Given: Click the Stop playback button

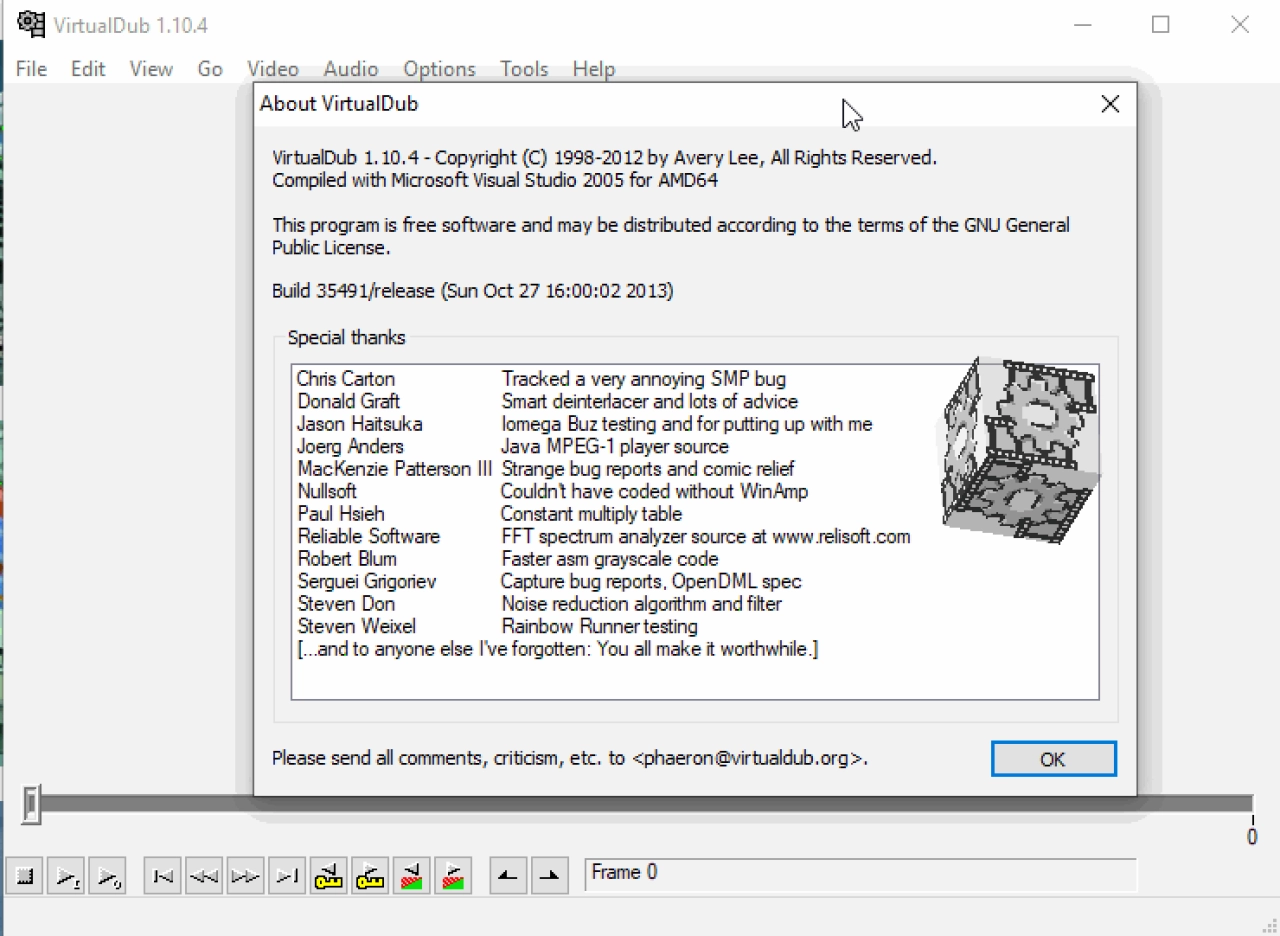Looking at the screenshot, I should (25, 876).
